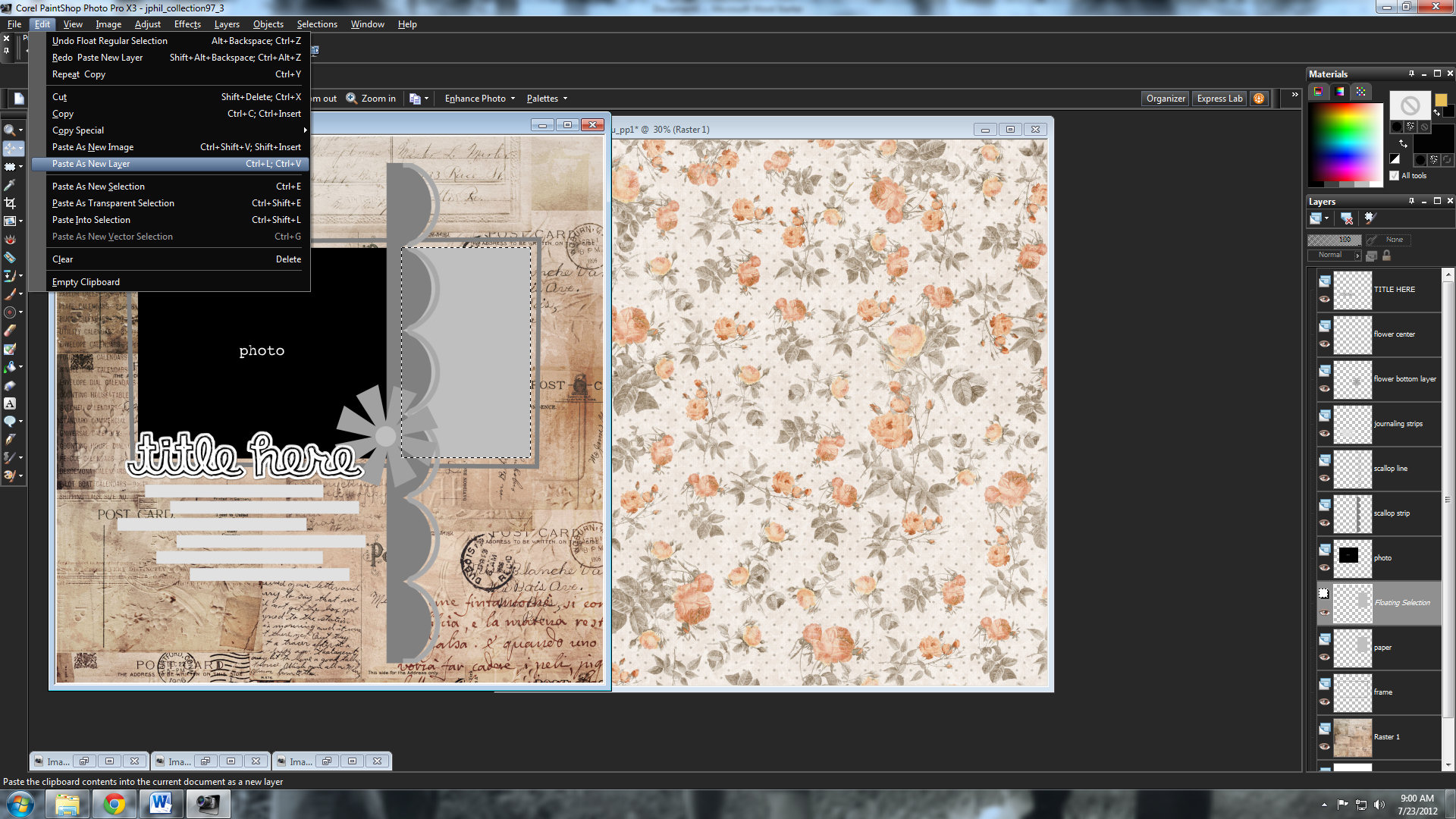This screenshot has width=1456, height=819.
Task: Click the New Layer icon in Layers panel
Action: point(1318,218)
